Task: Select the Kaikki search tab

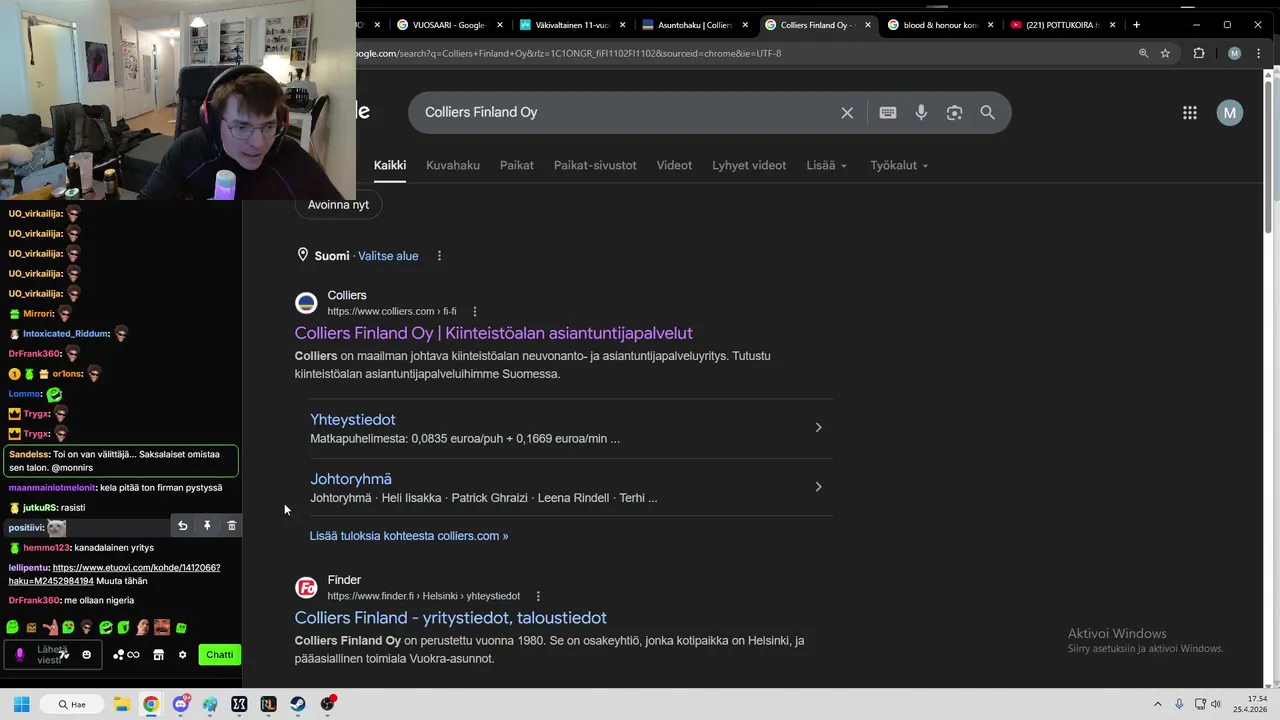Action: pyautogui.click(x=390, y=166)
